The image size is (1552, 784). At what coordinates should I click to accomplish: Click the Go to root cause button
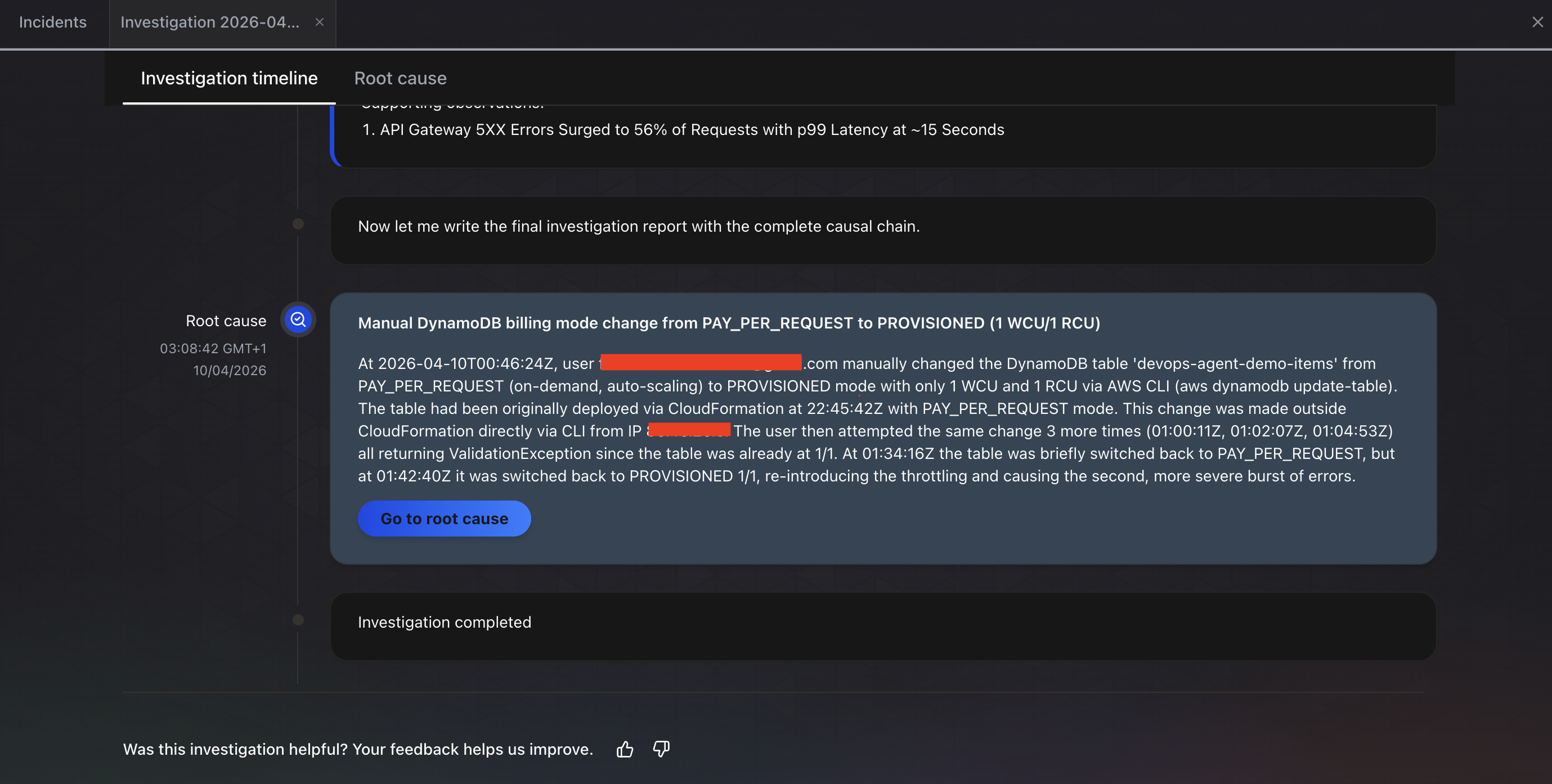[x=444, y=519]
